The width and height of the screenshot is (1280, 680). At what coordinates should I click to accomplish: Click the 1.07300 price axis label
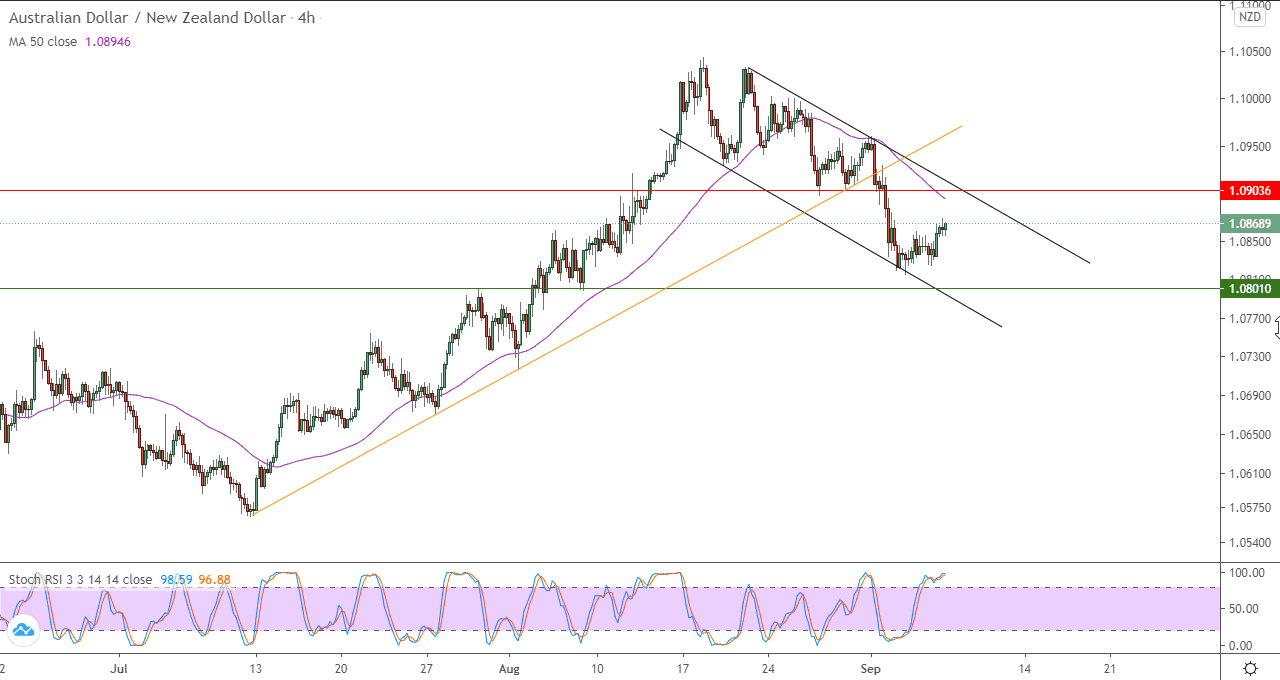1251,357
